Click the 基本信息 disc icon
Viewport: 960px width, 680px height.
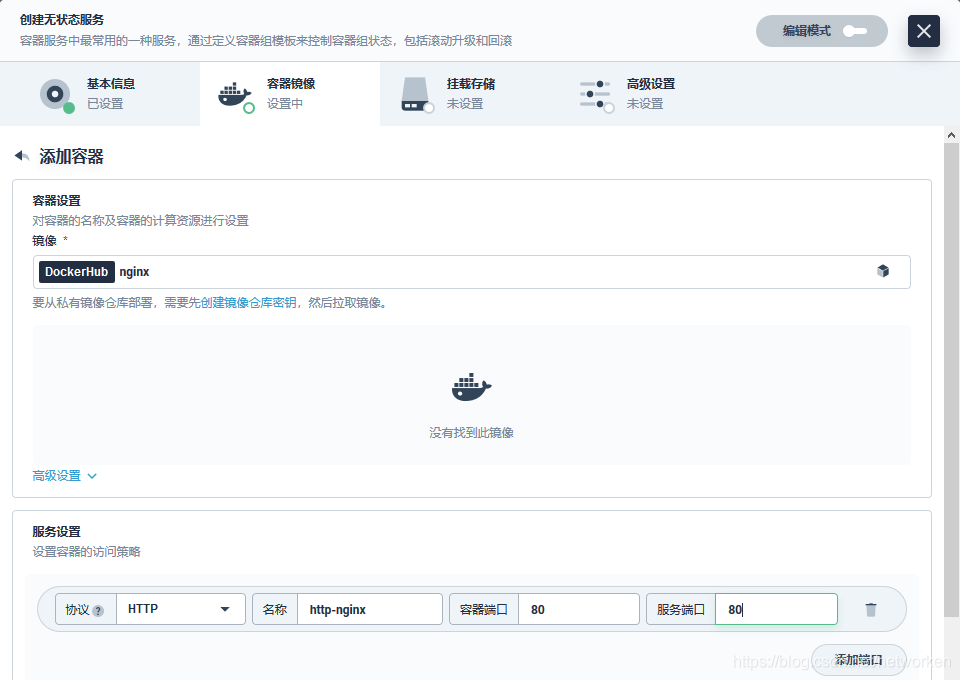pyautogui.click(x=56, y=95)
